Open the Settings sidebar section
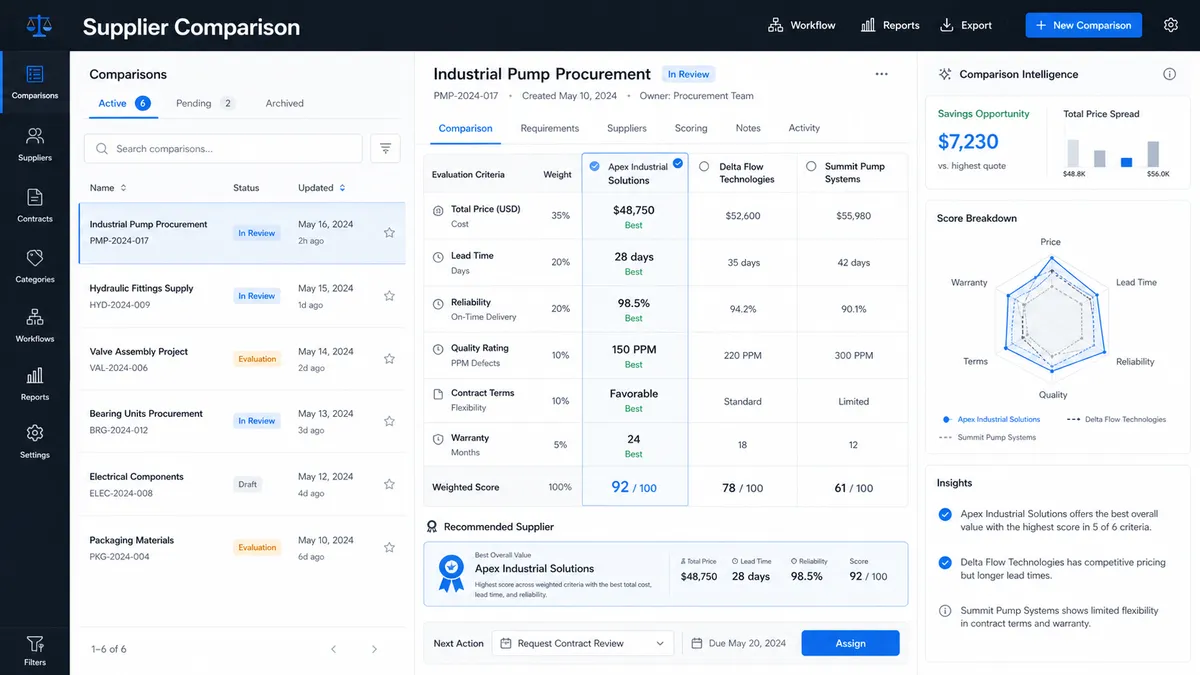 coord(35,441)
